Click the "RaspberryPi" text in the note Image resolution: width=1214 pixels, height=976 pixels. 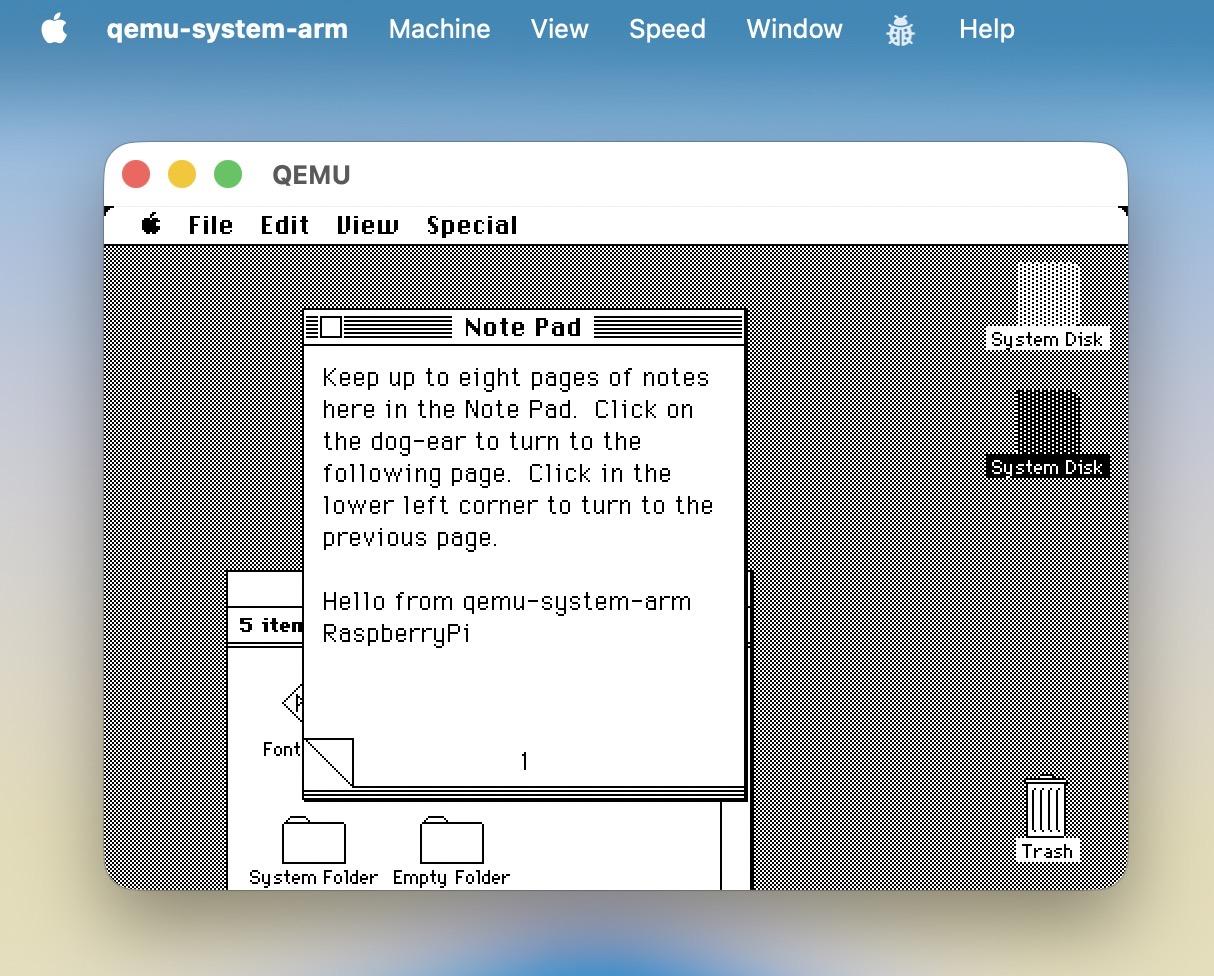point(396,634)
